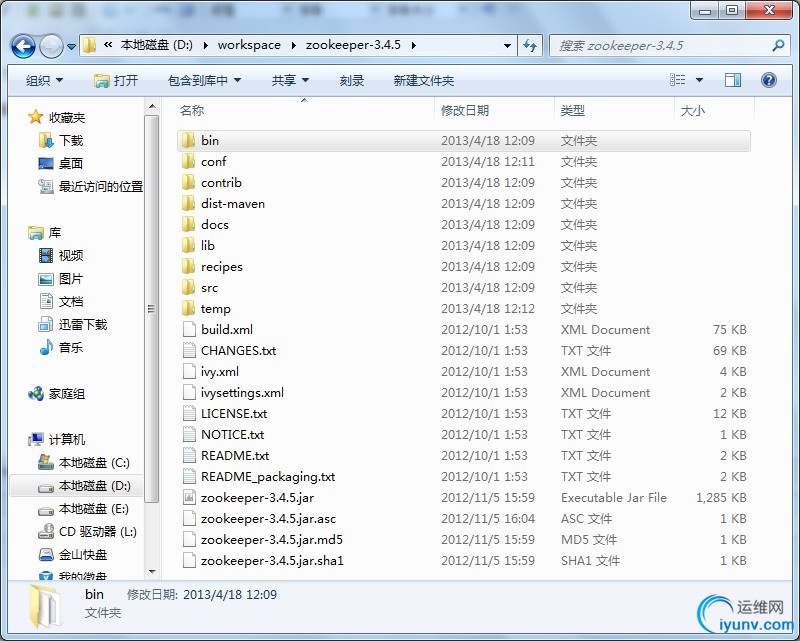Expand the arrow after 本地磁盘 (D:) breadcrumb
The width and height of the screenshot is (800, 641).
(206, 45)
